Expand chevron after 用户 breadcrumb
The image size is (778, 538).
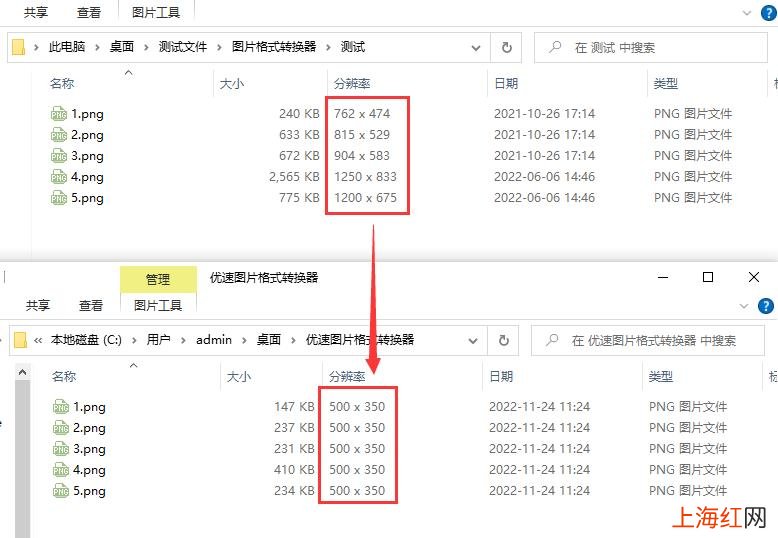pos(184,340)
